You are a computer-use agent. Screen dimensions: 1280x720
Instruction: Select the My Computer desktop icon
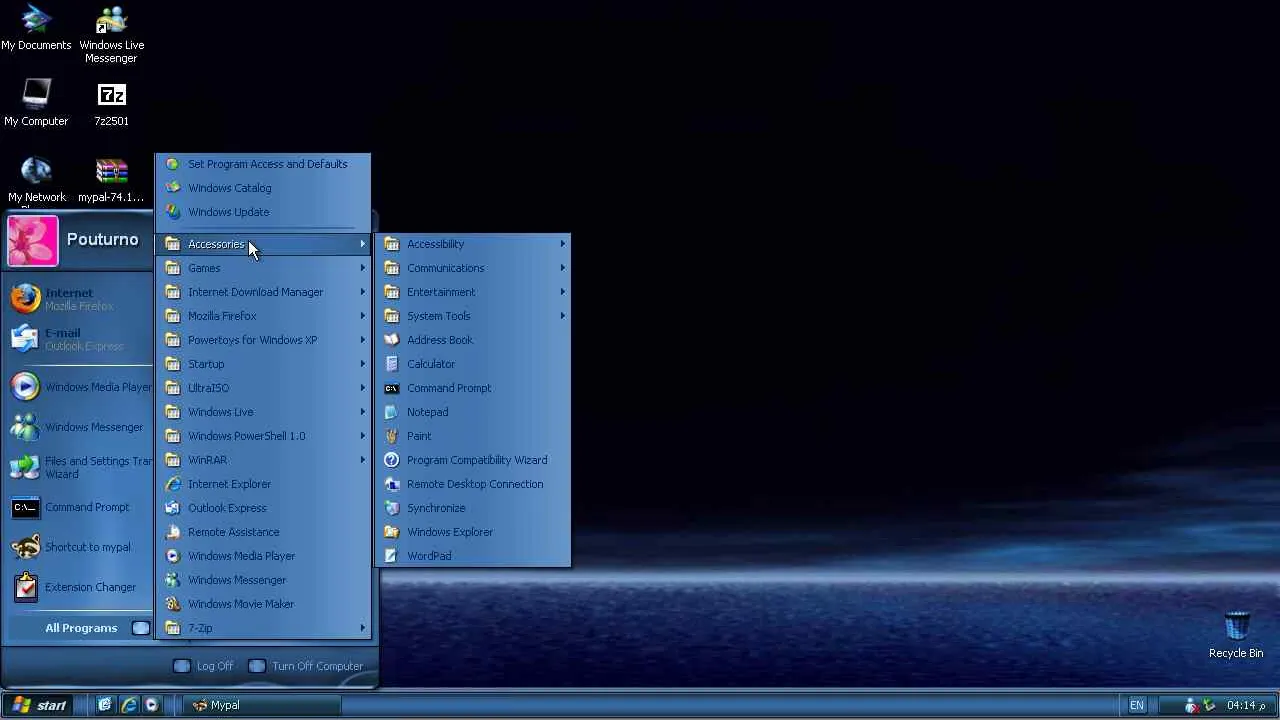36,104
